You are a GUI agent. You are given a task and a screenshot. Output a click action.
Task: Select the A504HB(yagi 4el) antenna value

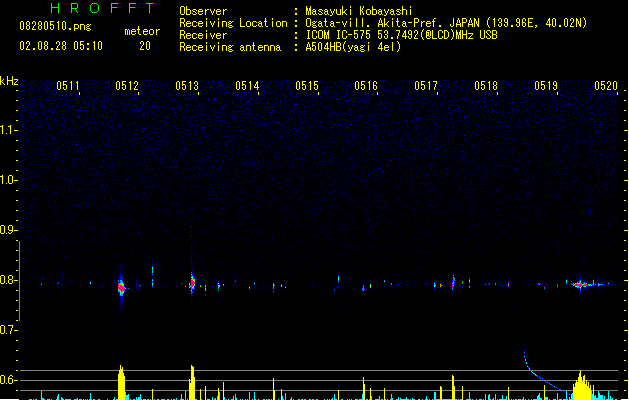tap(353, 47)
